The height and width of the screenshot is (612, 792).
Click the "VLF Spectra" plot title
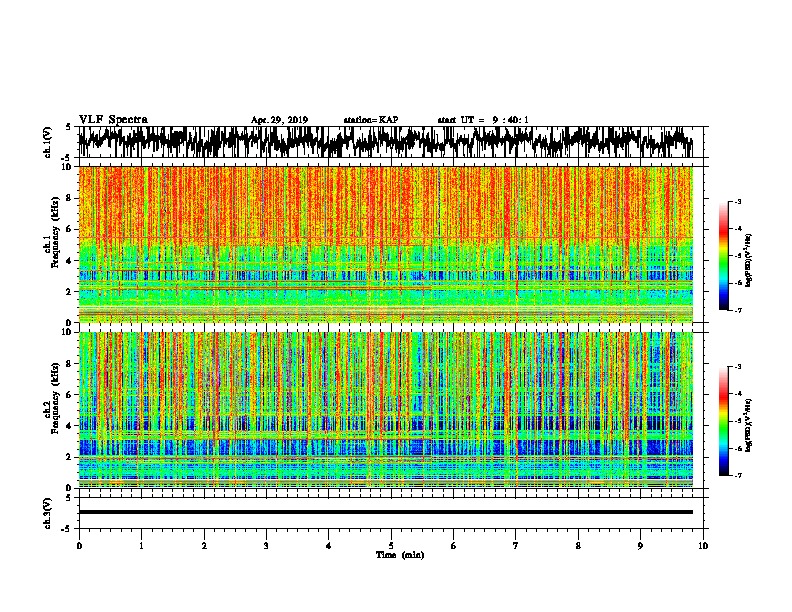tap(113, 120)
